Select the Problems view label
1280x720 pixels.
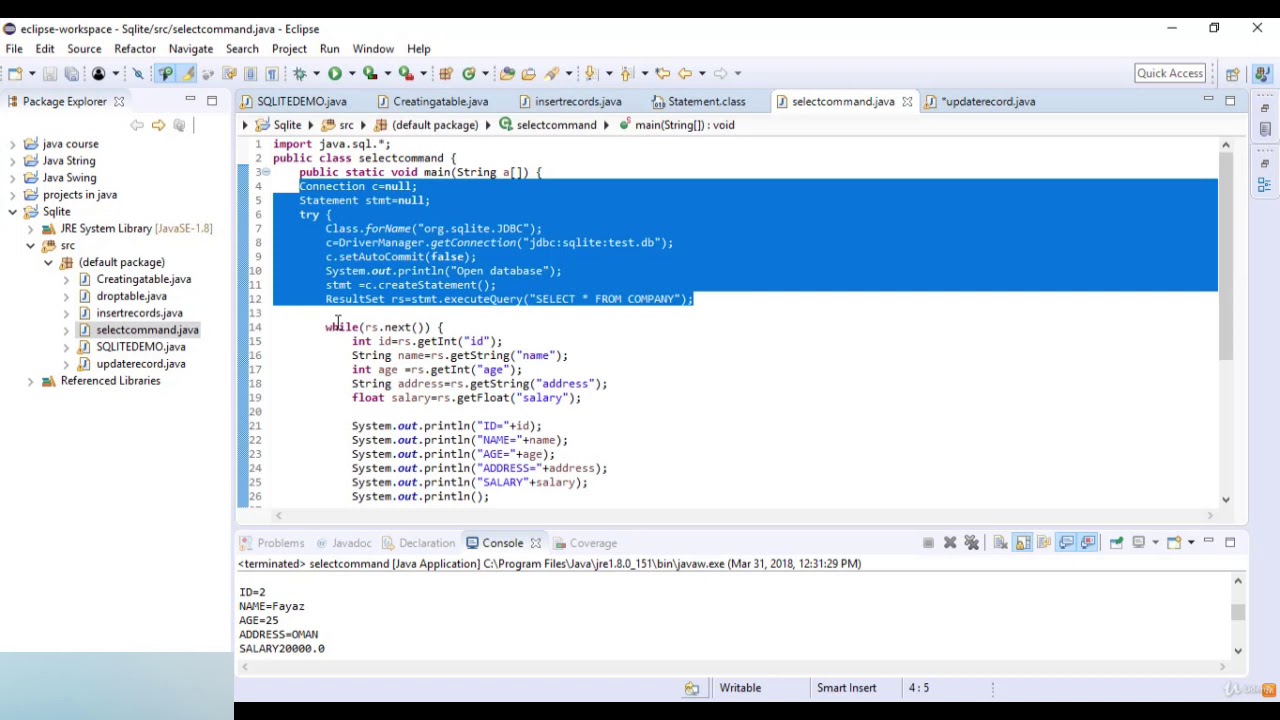click(280, 542)
